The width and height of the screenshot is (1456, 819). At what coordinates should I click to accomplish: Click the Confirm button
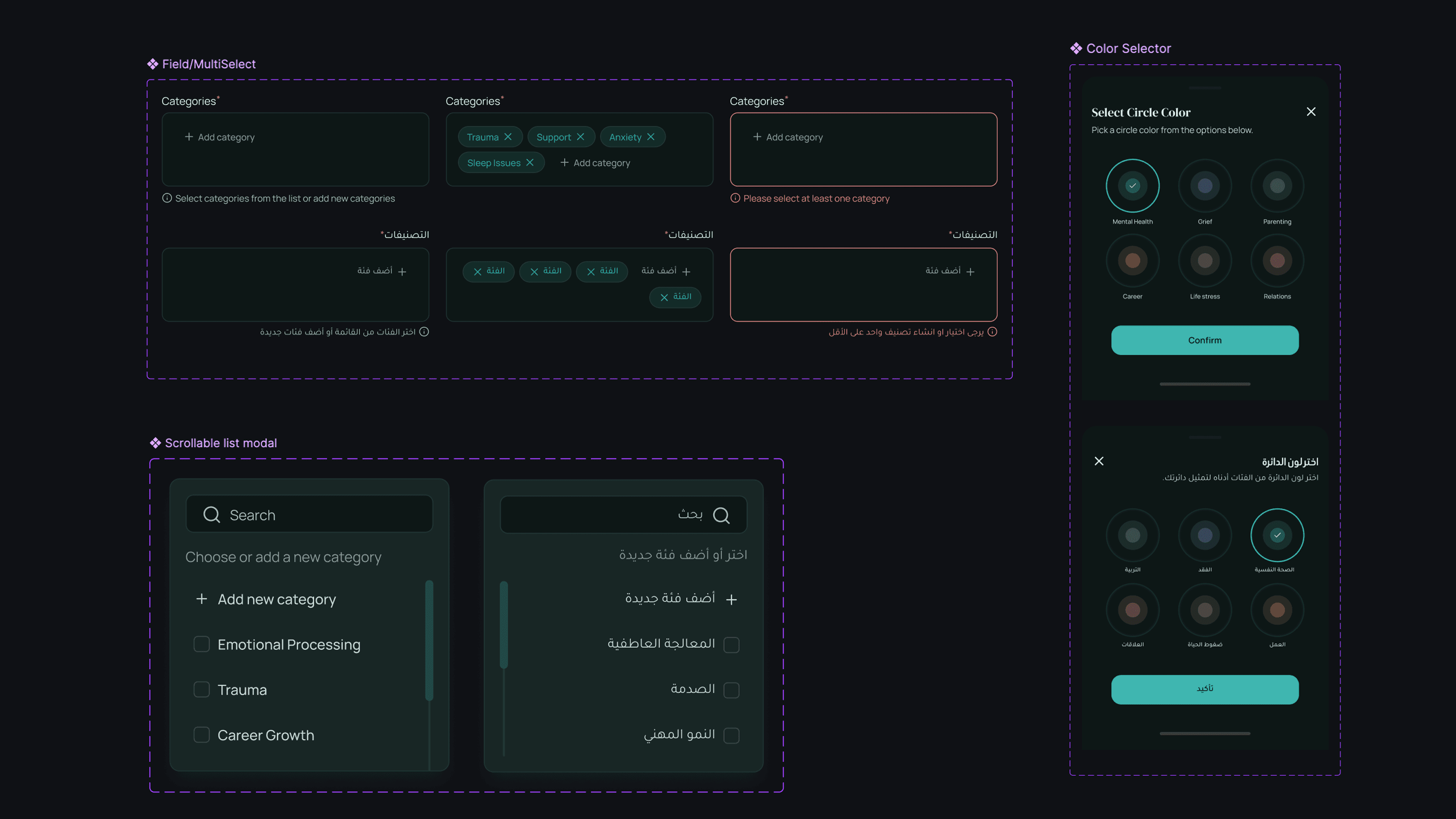coord(1204,340)
